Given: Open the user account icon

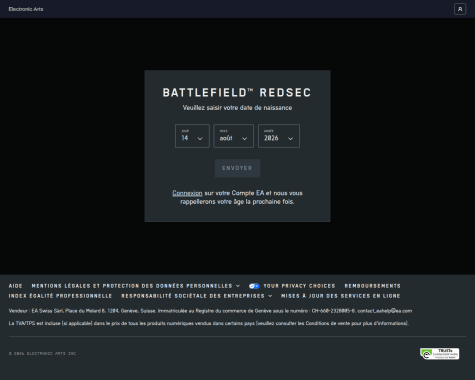Looking at the screenshot, I should pos(460,9).
